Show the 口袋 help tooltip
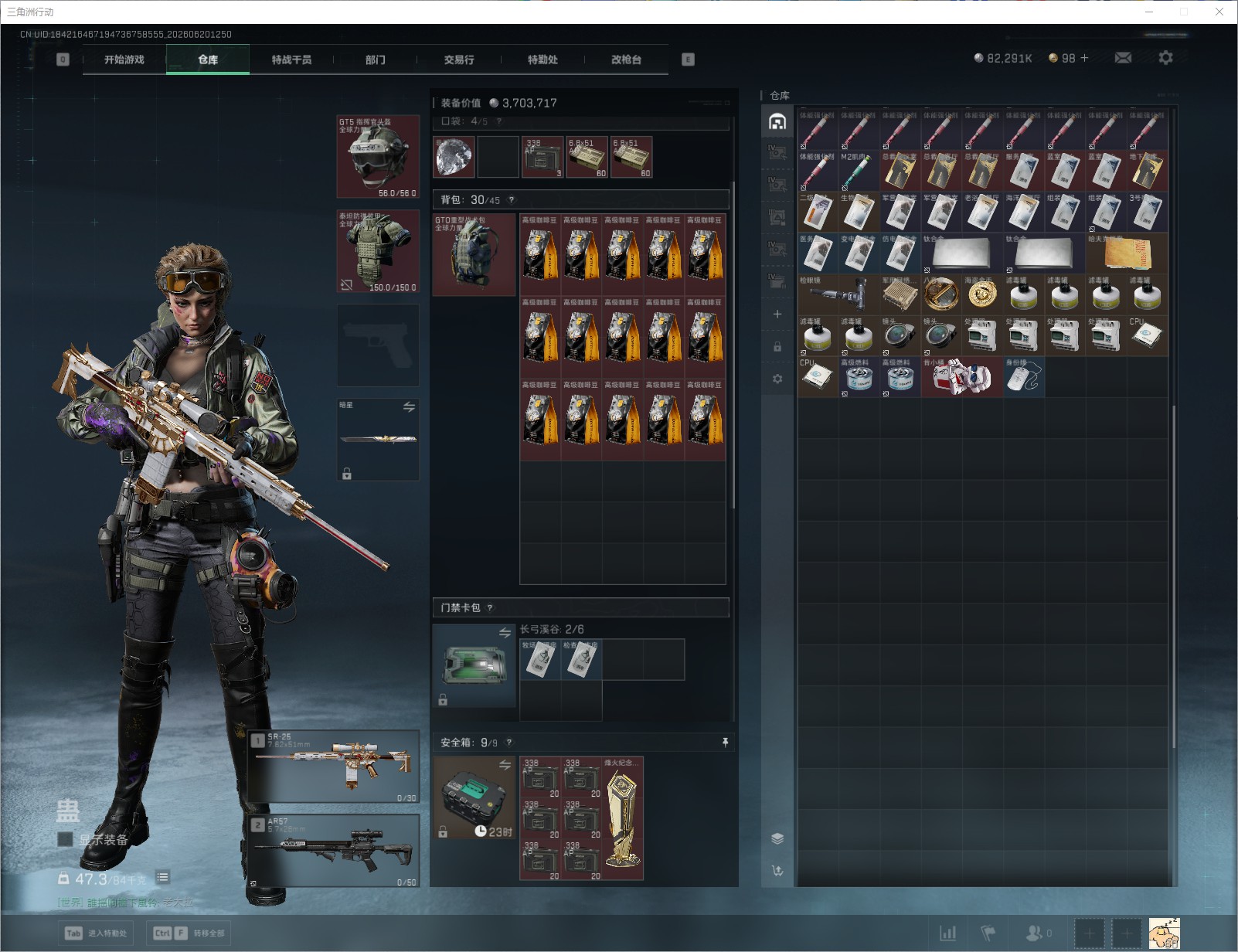 [x=499, y=121]
